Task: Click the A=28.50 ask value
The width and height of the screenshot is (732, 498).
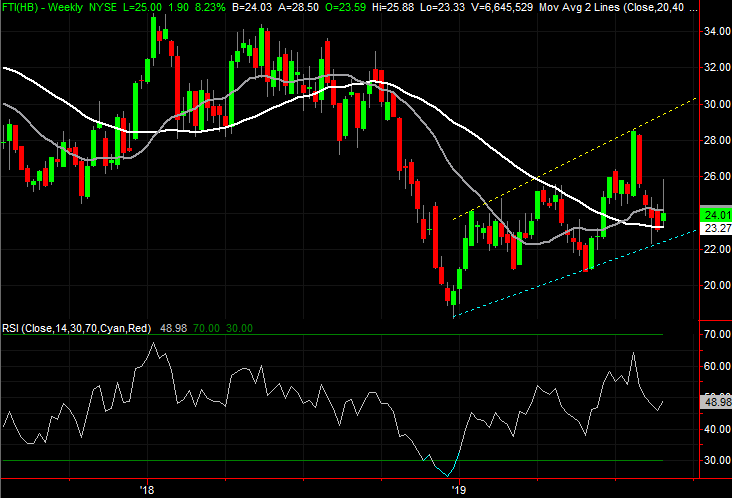Action: [298, 7]
